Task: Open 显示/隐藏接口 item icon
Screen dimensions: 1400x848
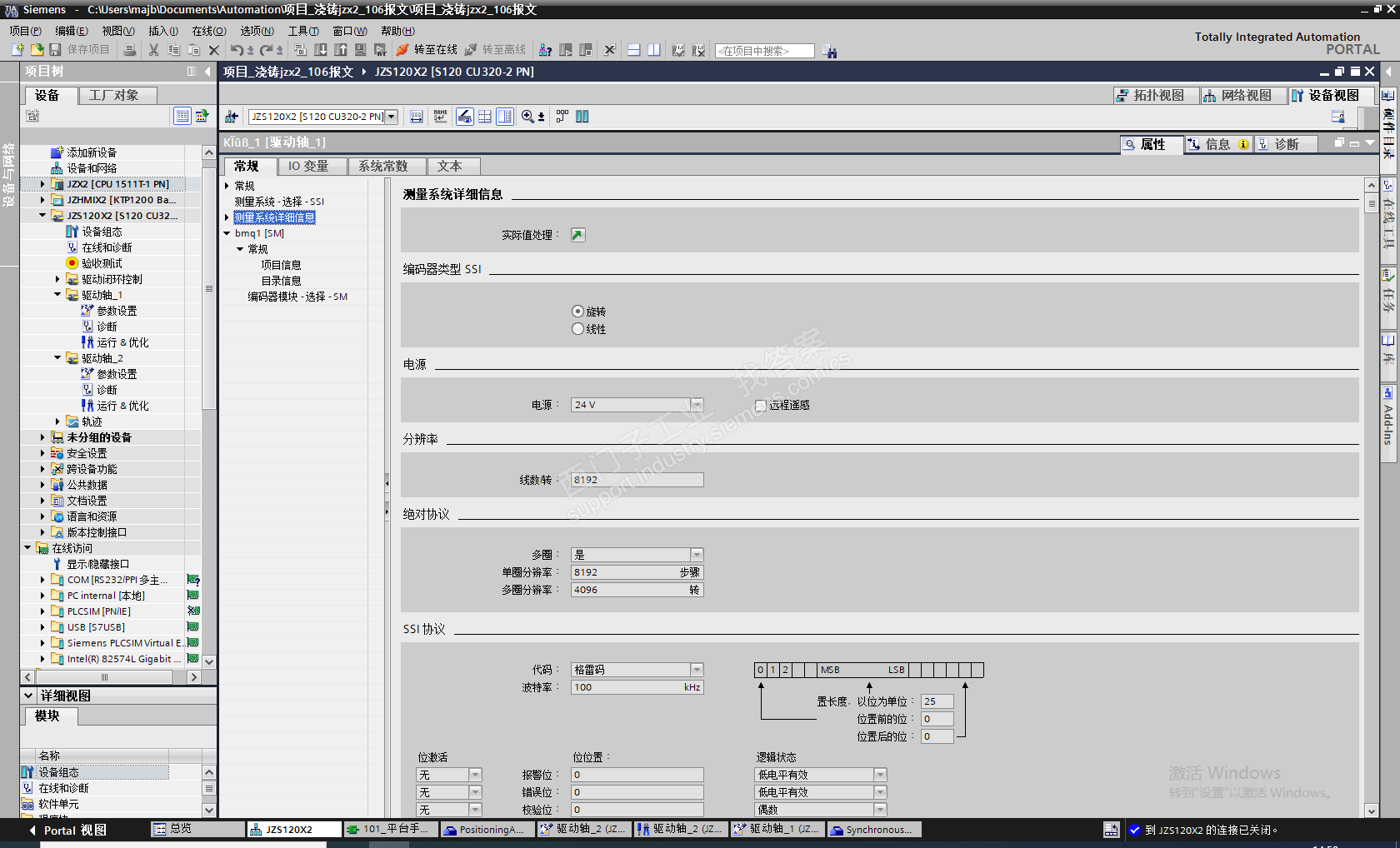Action: point(57,564)
